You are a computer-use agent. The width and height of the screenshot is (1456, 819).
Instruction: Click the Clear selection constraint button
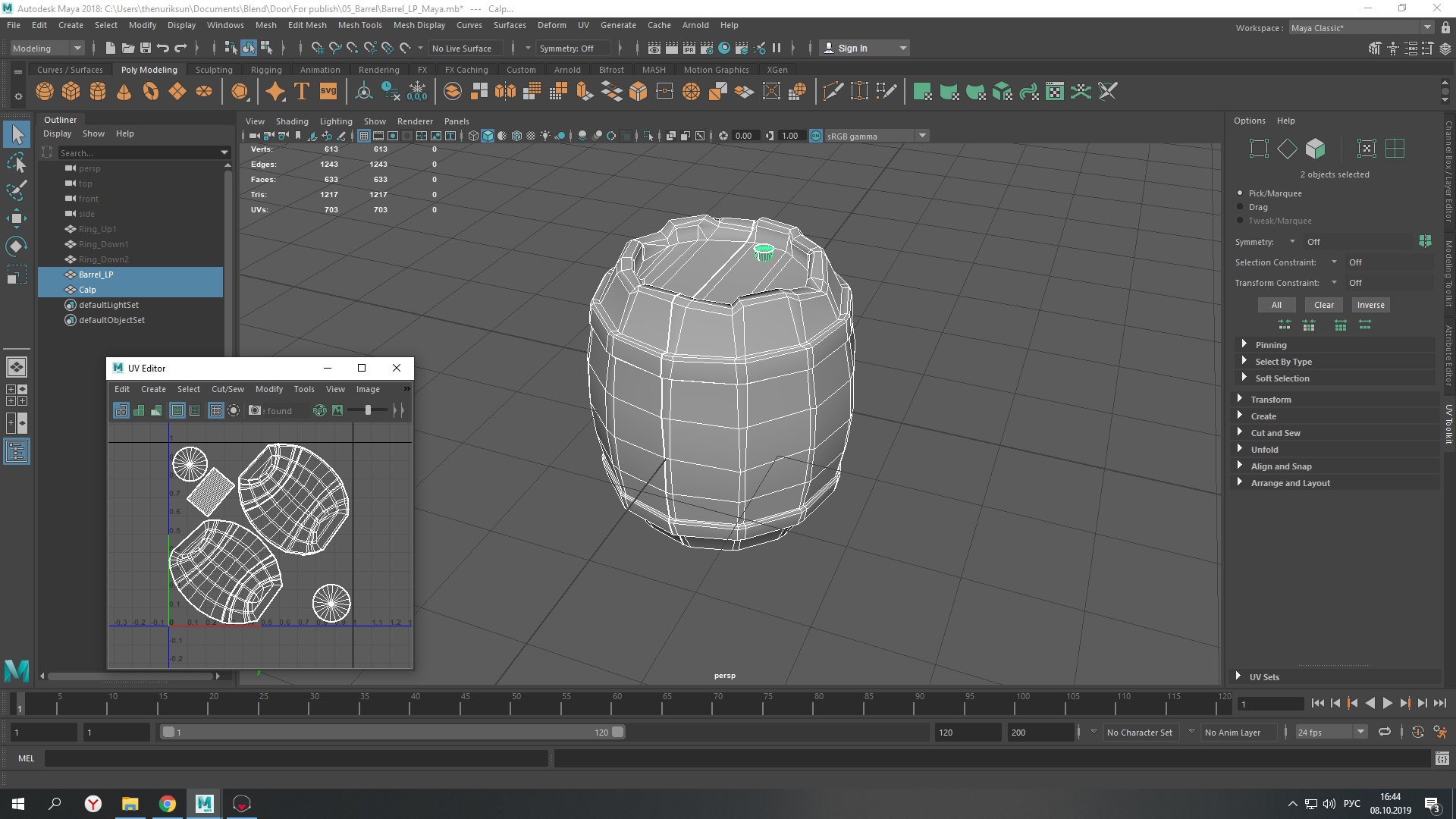[x=1324, y=305]
